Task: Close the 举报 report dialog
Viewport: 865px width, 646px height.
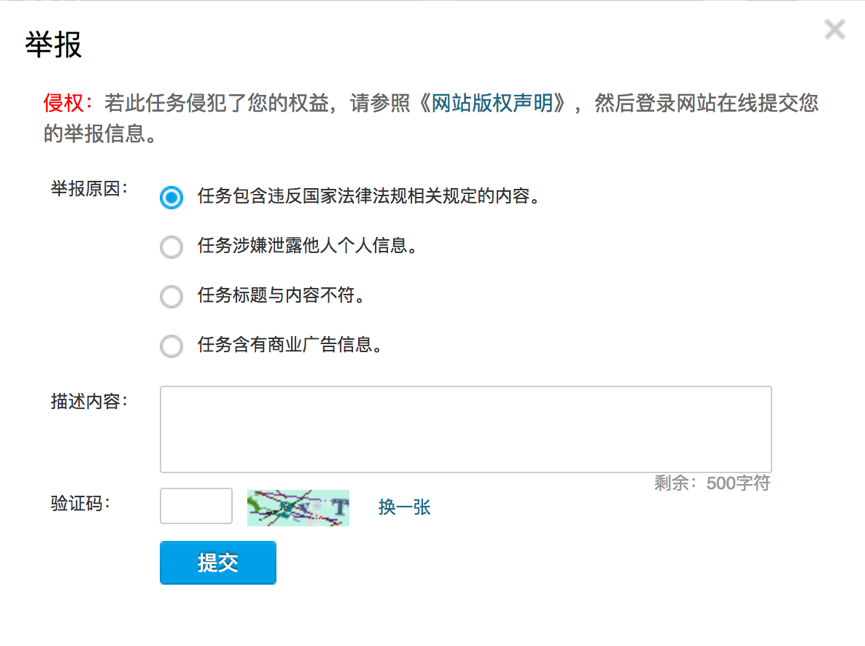Action: (835, 29)
